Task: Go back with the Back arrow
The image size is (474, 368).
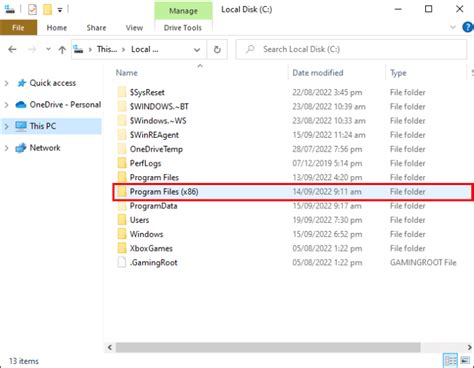Action: click(12, 50)
